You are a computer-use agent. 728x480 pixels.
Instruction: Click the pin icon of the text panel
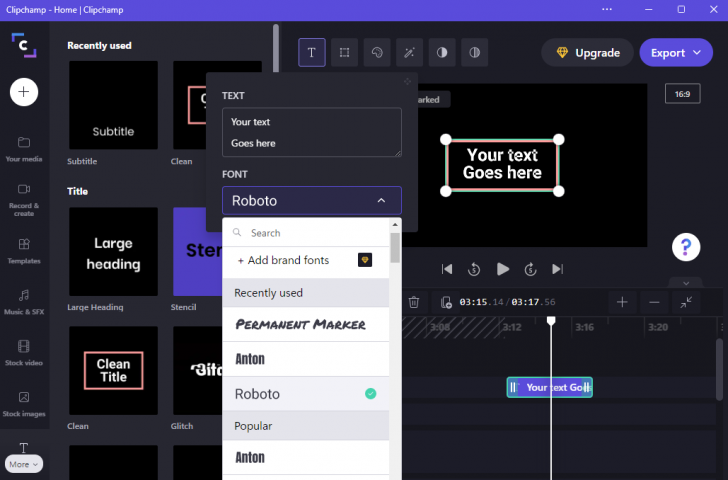pos(407,82)
